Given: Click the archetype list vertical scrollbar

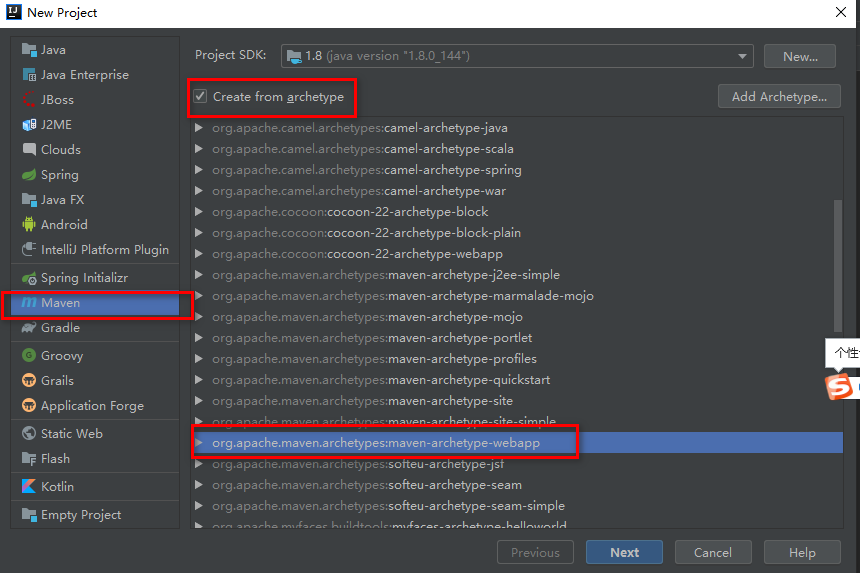Looking at the screenshot, I should (838, 266).
